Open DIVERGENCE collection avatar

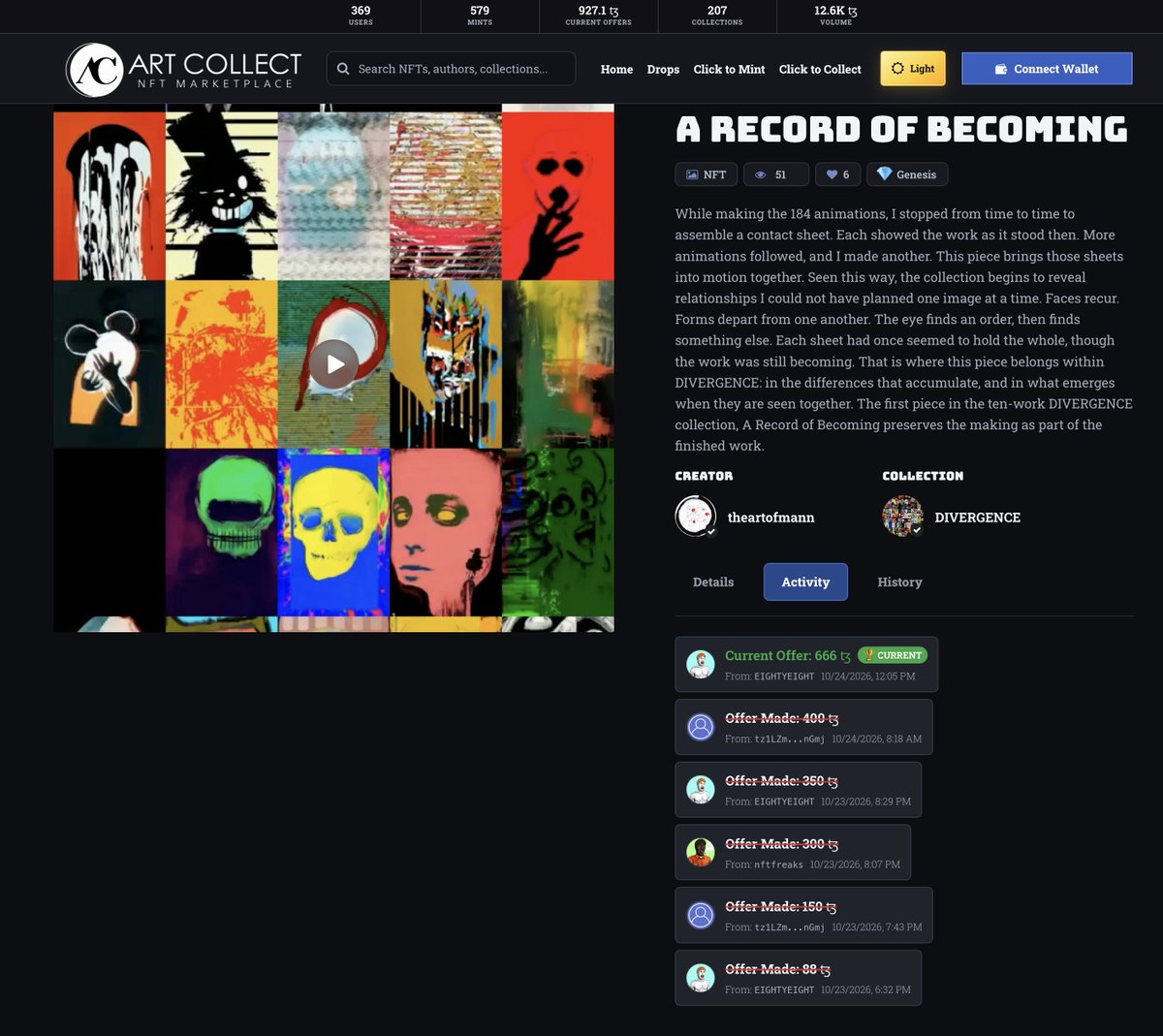(902, 517)
